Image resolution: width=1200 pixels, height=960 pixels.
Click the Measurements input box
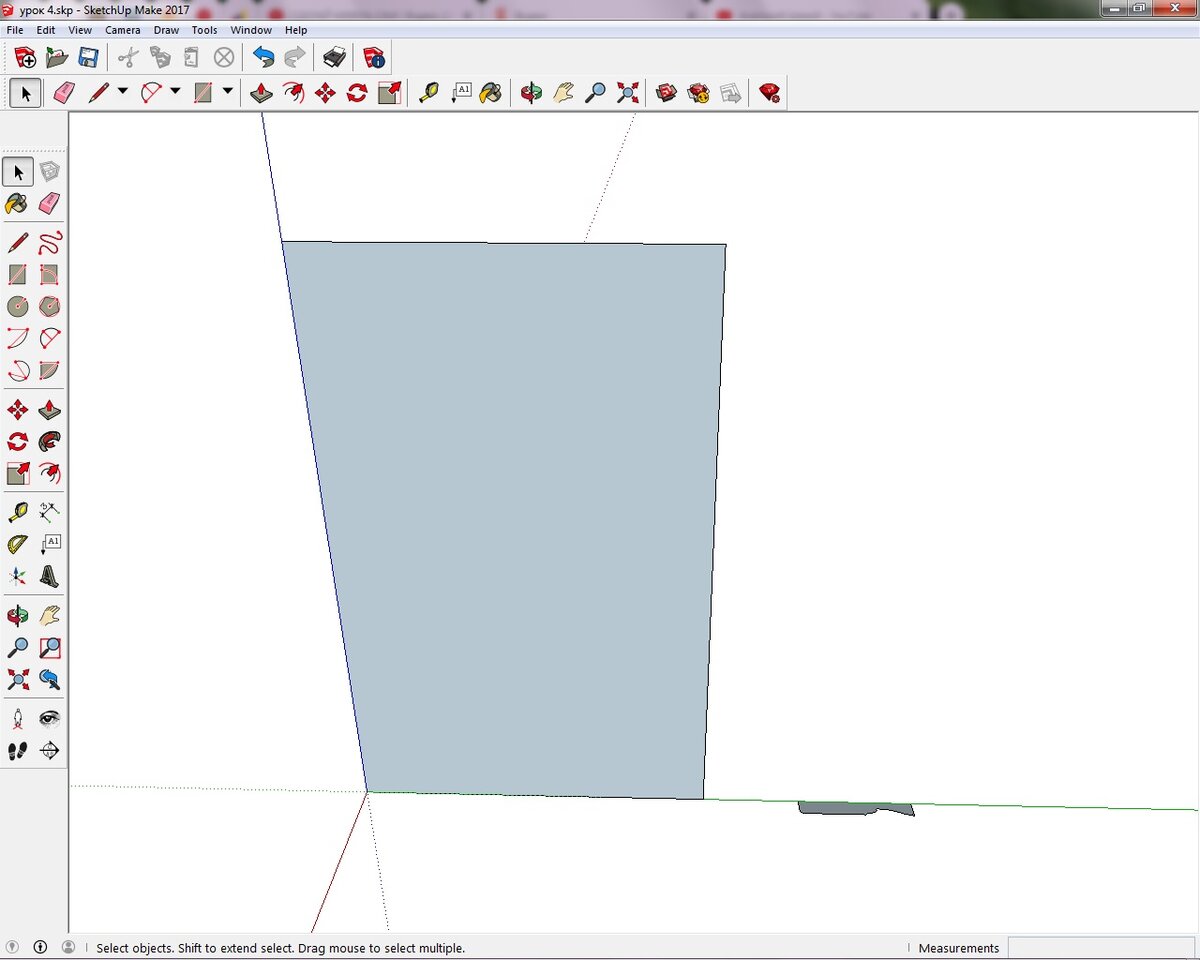click(1102, 947)
